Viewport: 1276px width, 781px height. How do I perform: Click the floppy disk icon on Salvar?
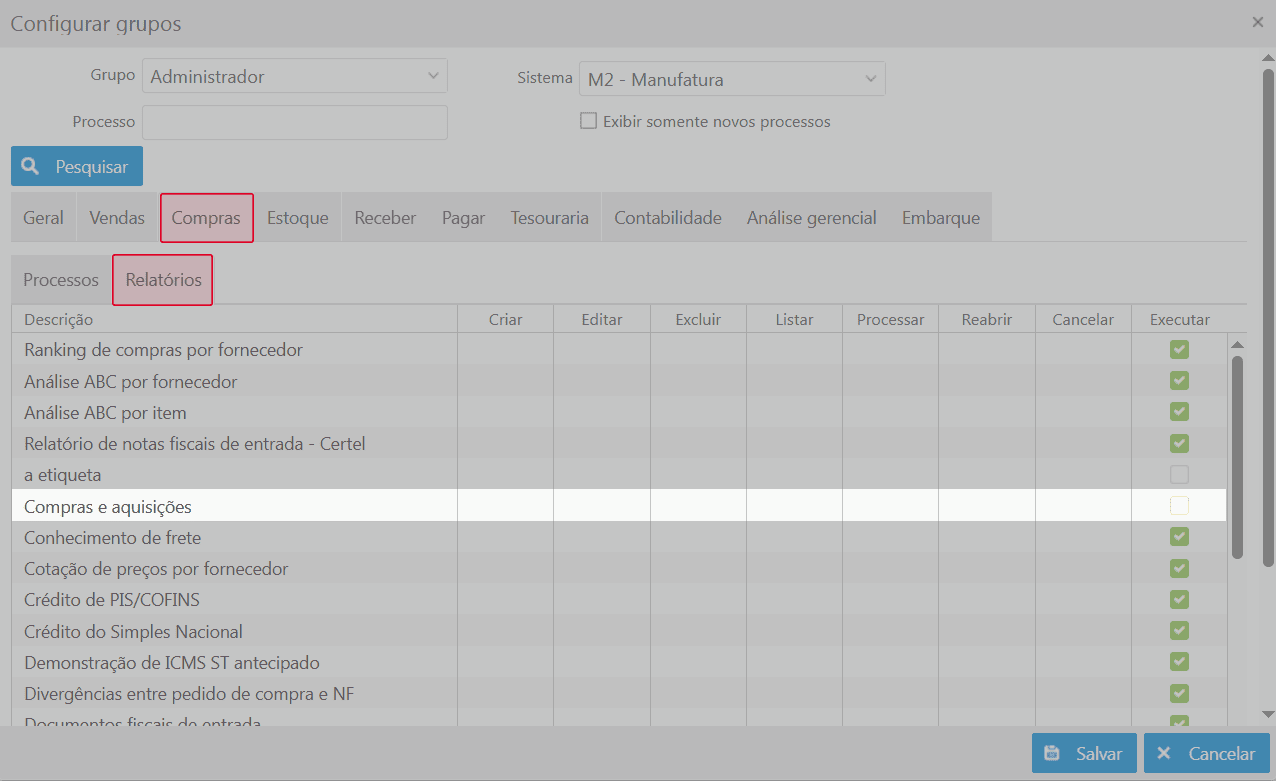pyautogui.click(x=1052, y=754)
